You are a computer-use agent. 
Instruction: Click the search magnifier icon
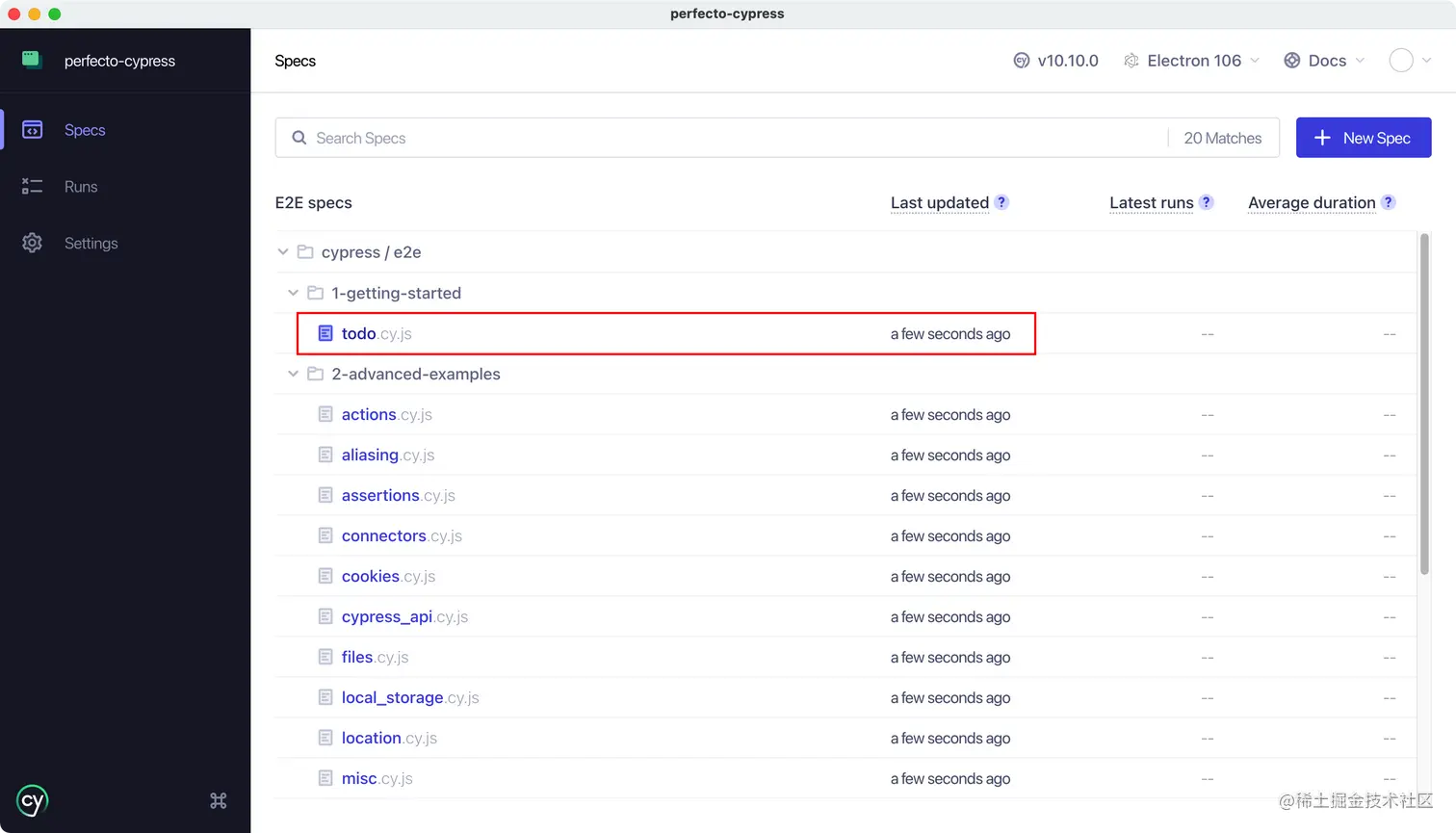click(299, 138)
